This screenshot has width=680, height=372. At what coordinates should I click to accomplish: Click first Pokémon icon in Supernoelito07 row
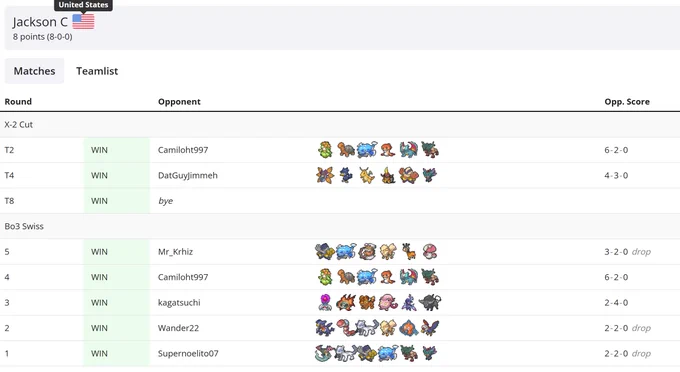pyautogui.click(x=324, y=353)
